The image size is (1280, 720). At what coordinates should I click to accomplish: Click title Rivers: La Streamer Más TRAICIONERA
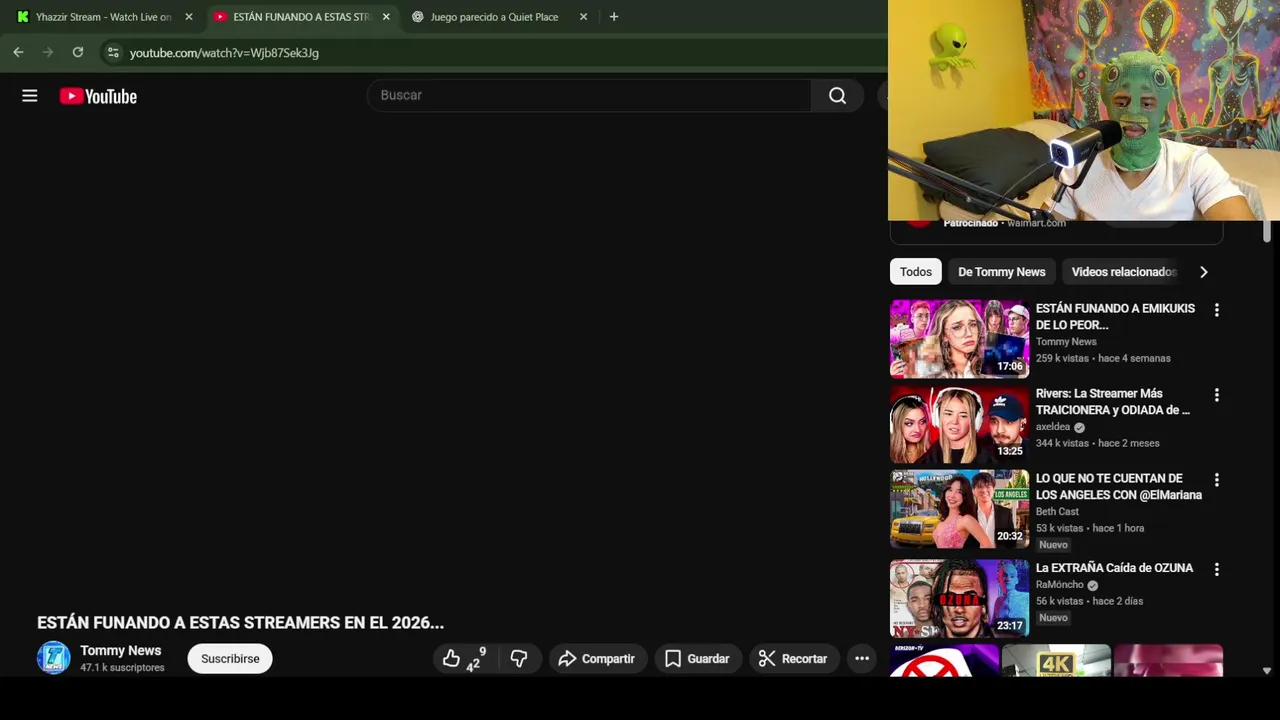tap(1113, 402)
